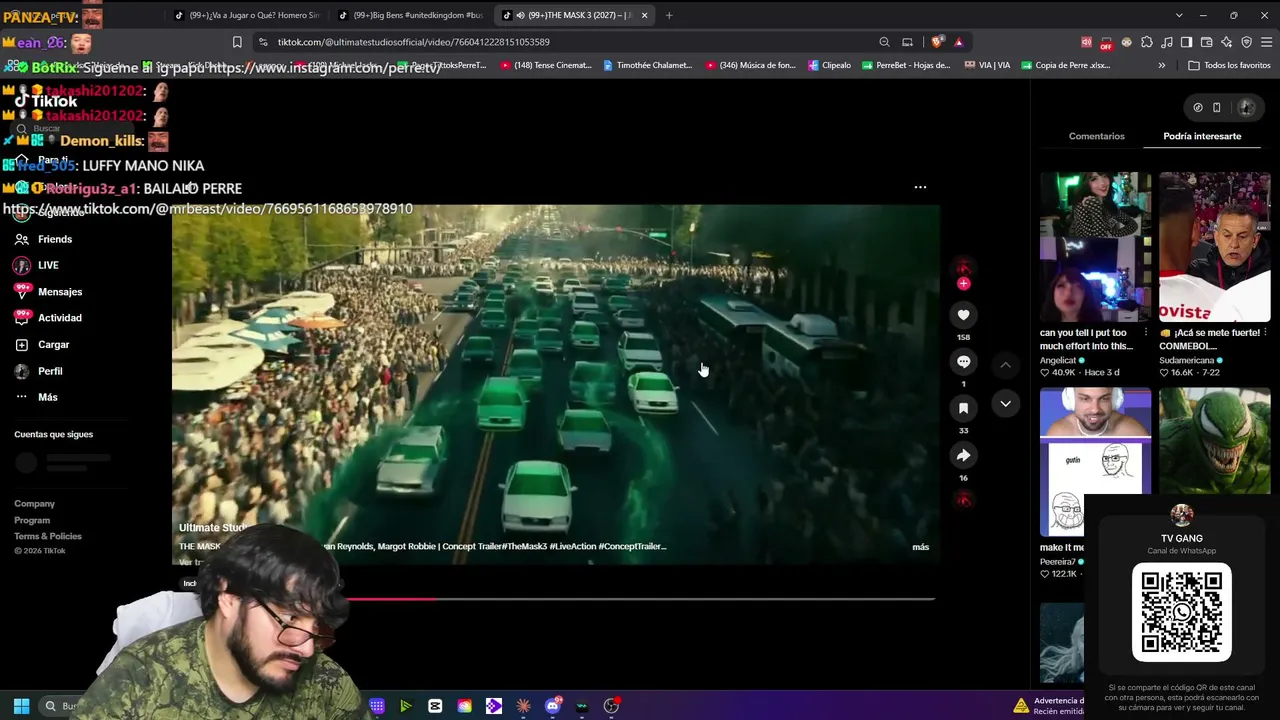Viewport: 1280px width, 720px height.
Task: Open CapCut from the taskbar
Action: point(435,706)
